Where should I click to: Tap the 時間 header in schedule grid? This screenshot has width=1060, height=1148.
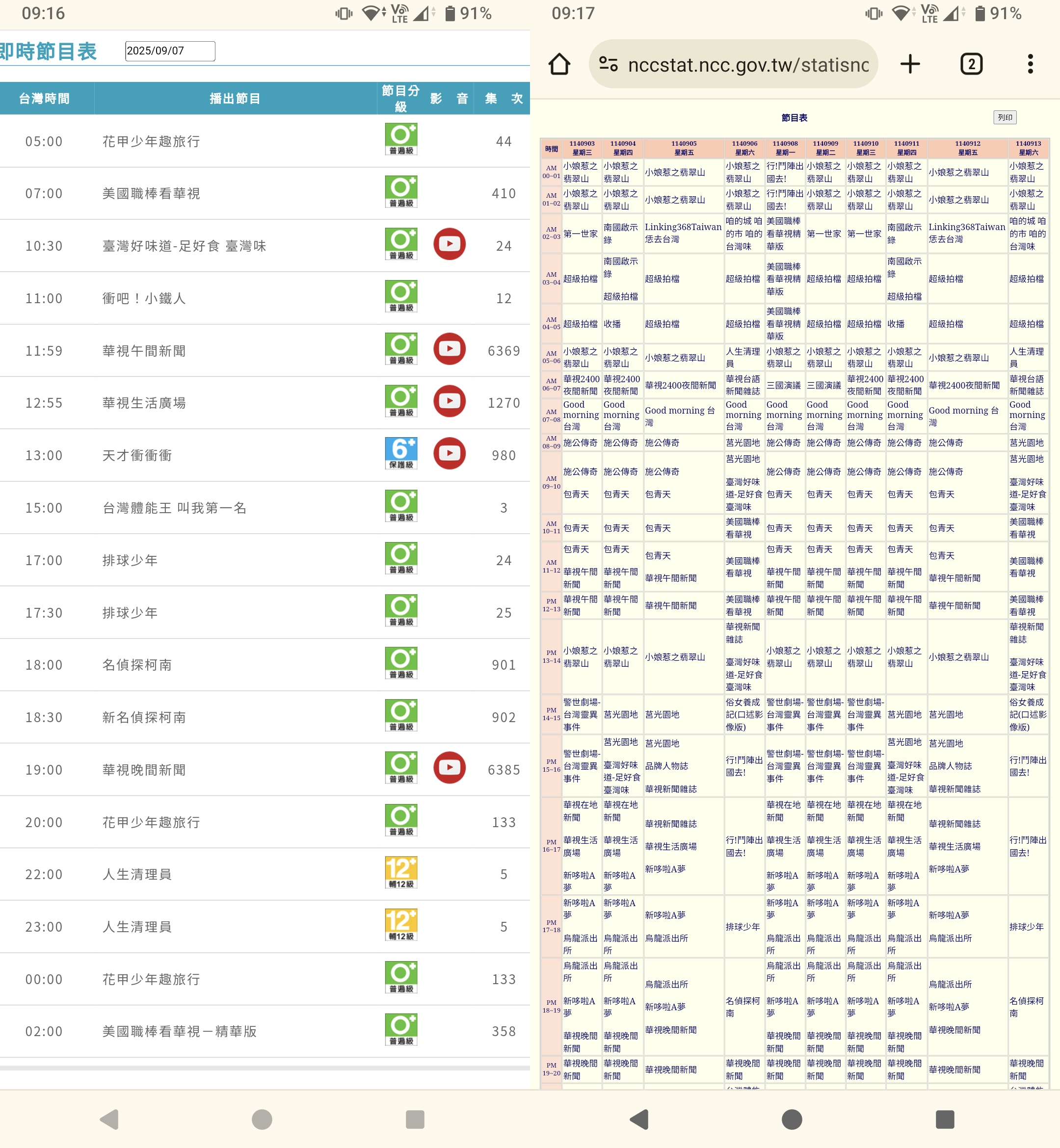tap(551, 149)
